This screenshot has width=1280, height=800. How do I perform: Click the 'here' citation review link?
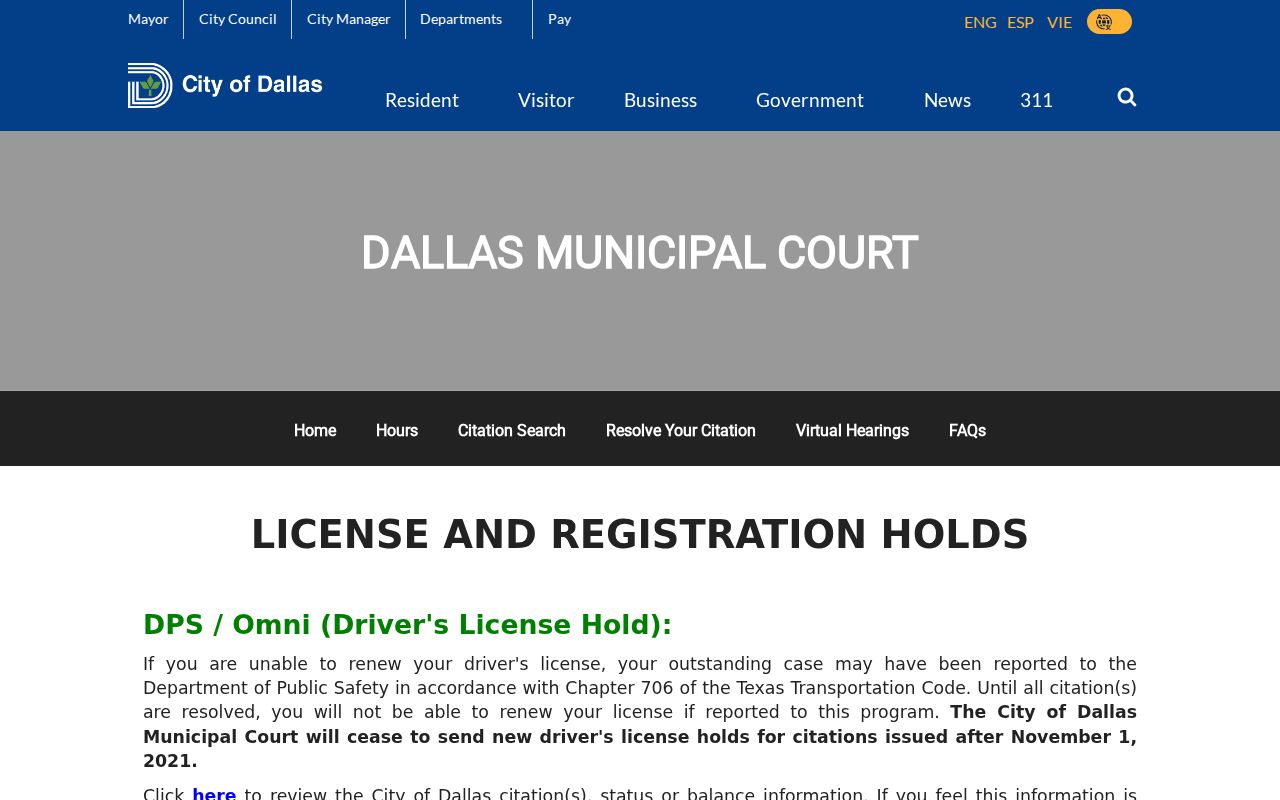[214, 794]
